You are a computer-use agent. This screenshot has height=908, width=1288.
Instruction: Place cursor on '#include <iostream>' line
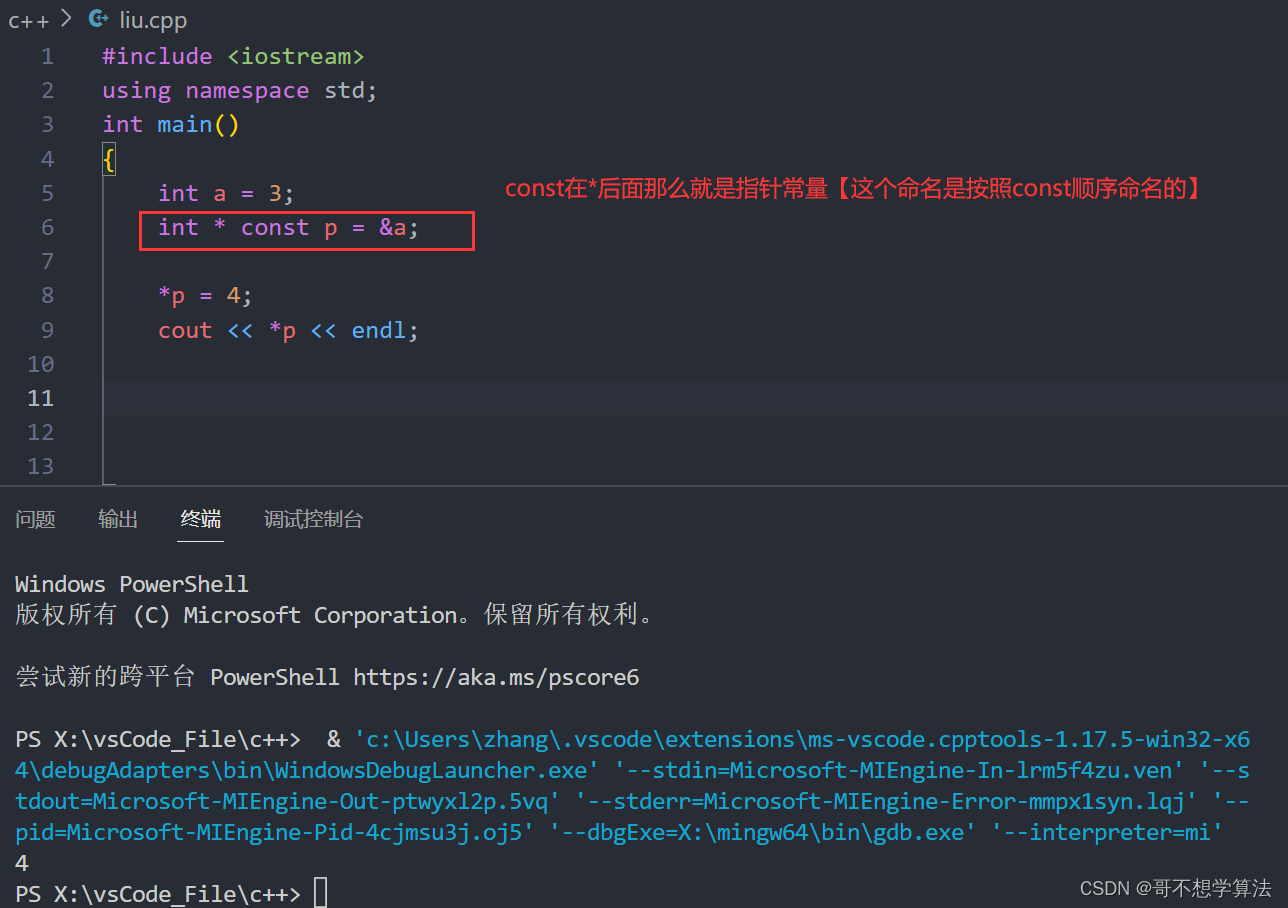click(233, 56)
